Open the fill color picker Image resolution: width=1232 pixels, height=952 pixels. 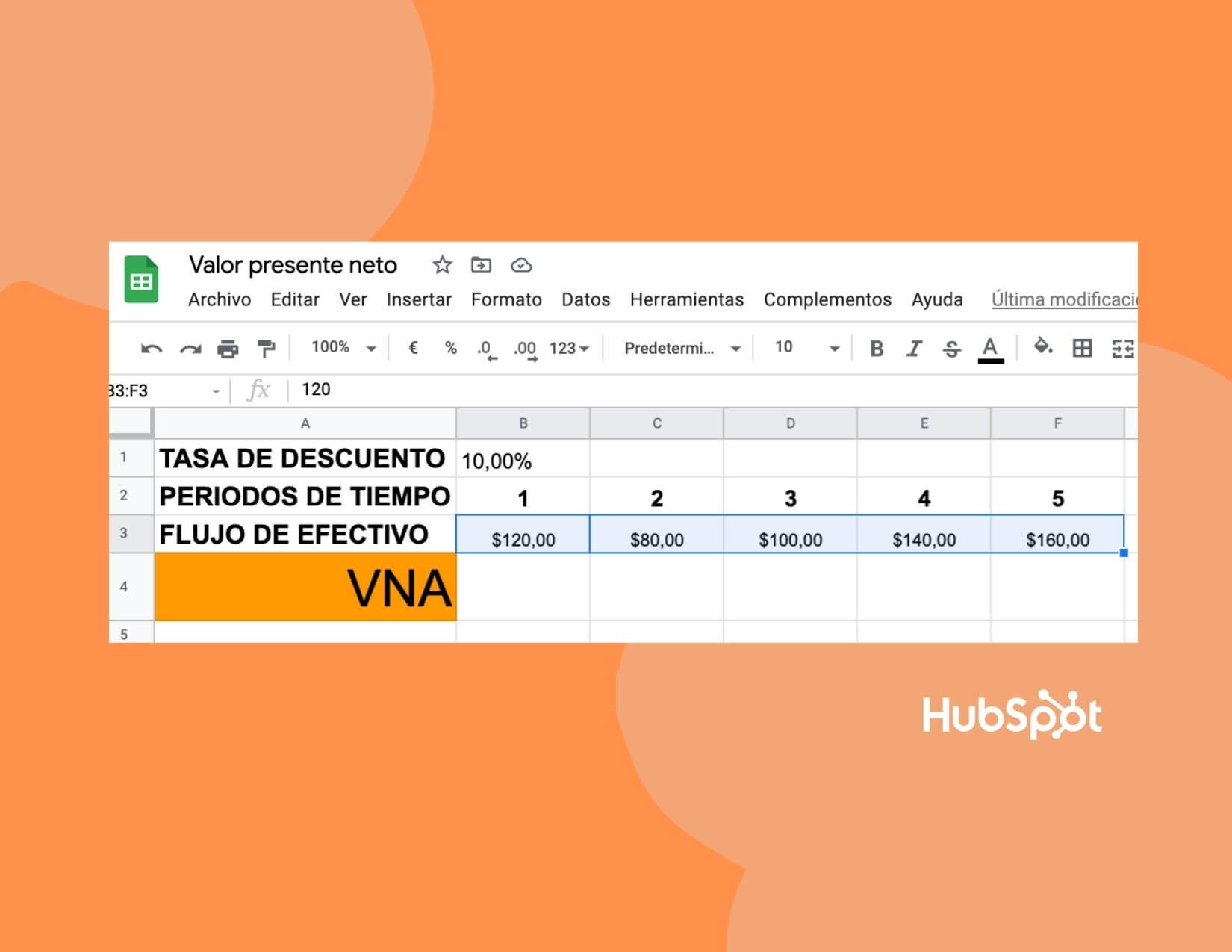[x=1043, y=347]
